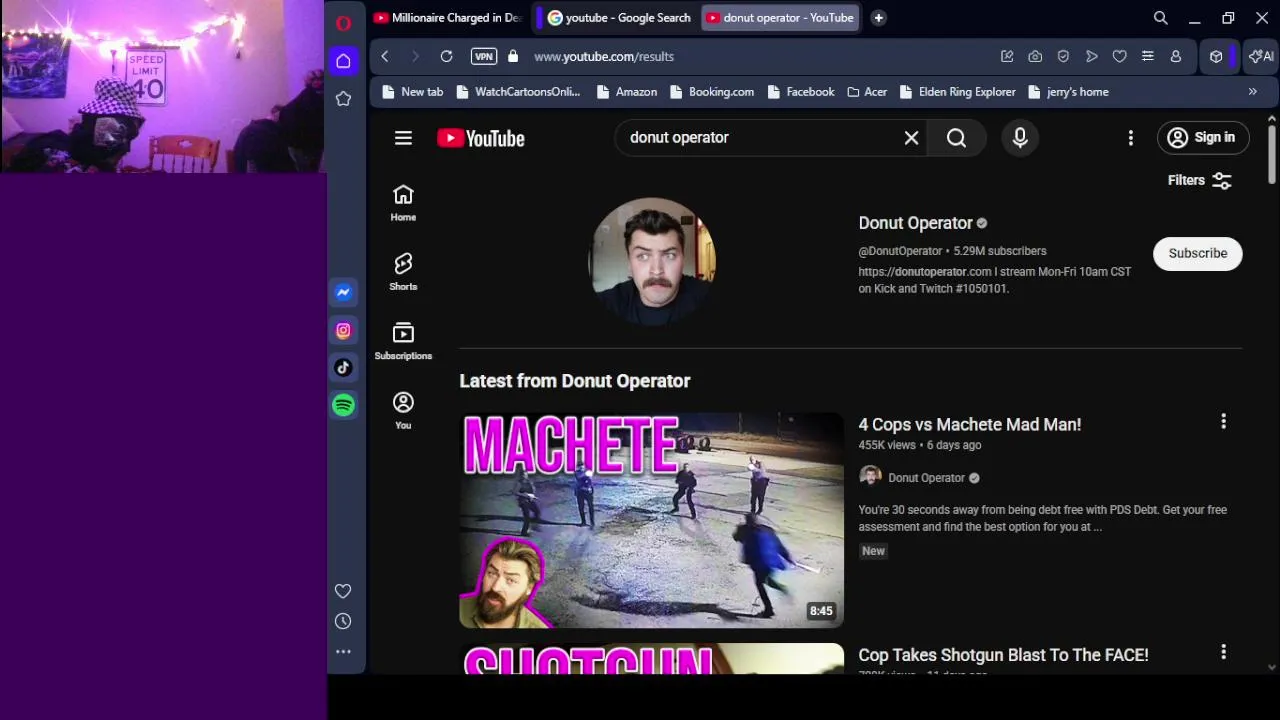
Task: View site info via padlock icon
Action: click(x=513, y=57)
